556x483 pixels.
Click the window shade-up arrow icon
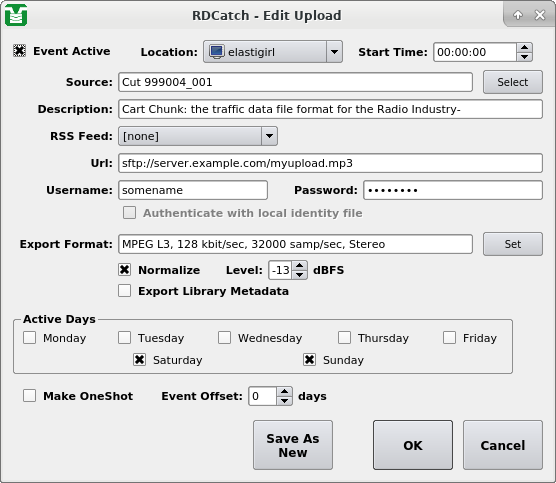pos(518,15)
